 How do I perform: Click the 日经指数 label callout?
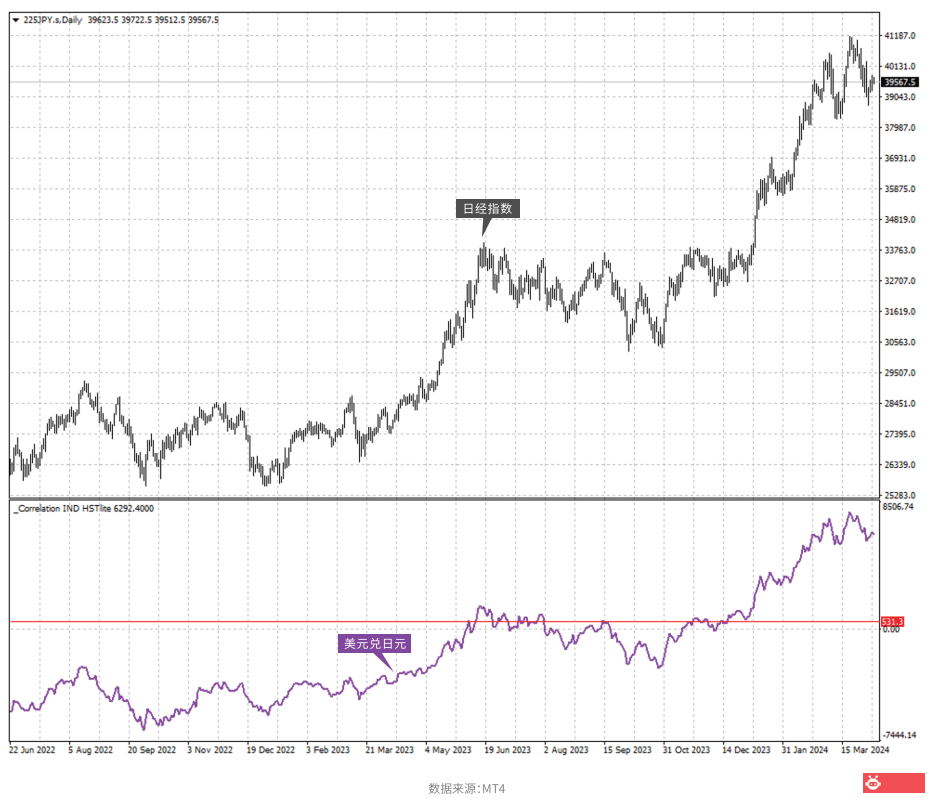(488, 209)
